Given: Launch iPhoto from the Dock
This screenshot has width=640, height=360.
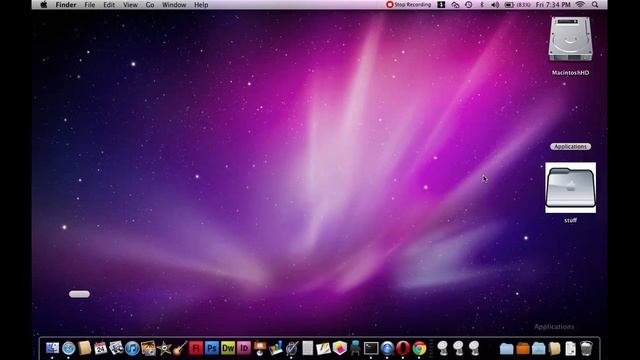Looking at the screenshot, I should point(148,348).
